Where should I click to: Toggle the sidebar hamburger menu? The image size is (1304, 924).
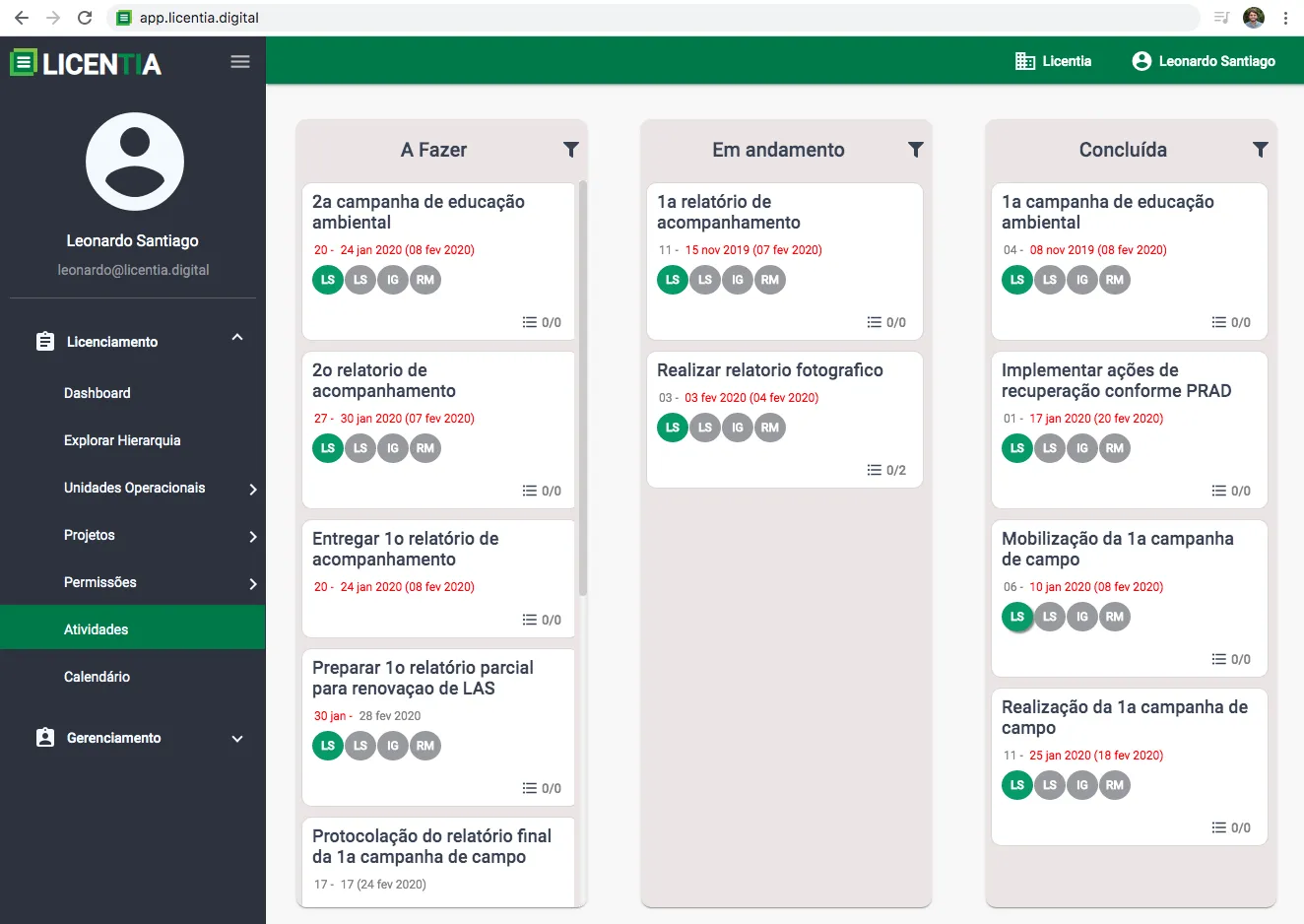(x=240, y=62)
